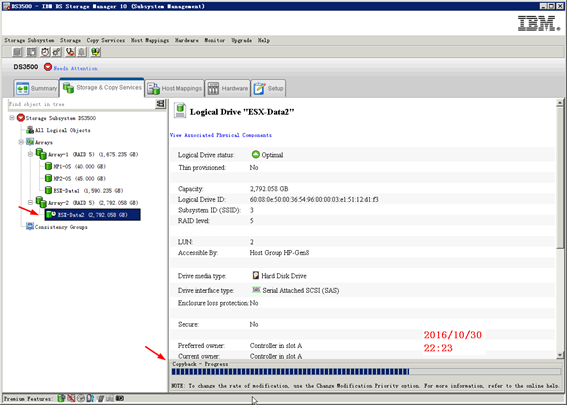Collapse the Arrays tree node

click(21, 142)
